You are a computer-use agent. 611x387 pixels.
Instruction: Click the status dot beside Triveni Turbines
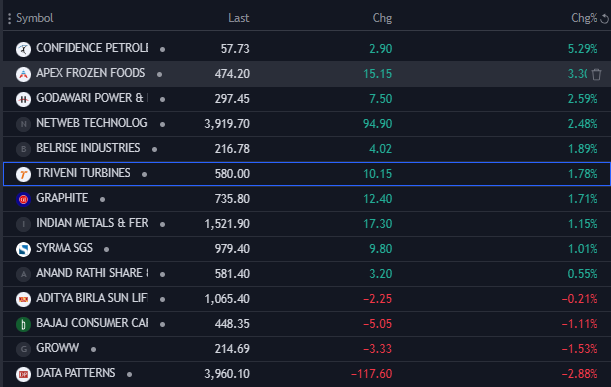pyautogui.click(x=145, y=175)
